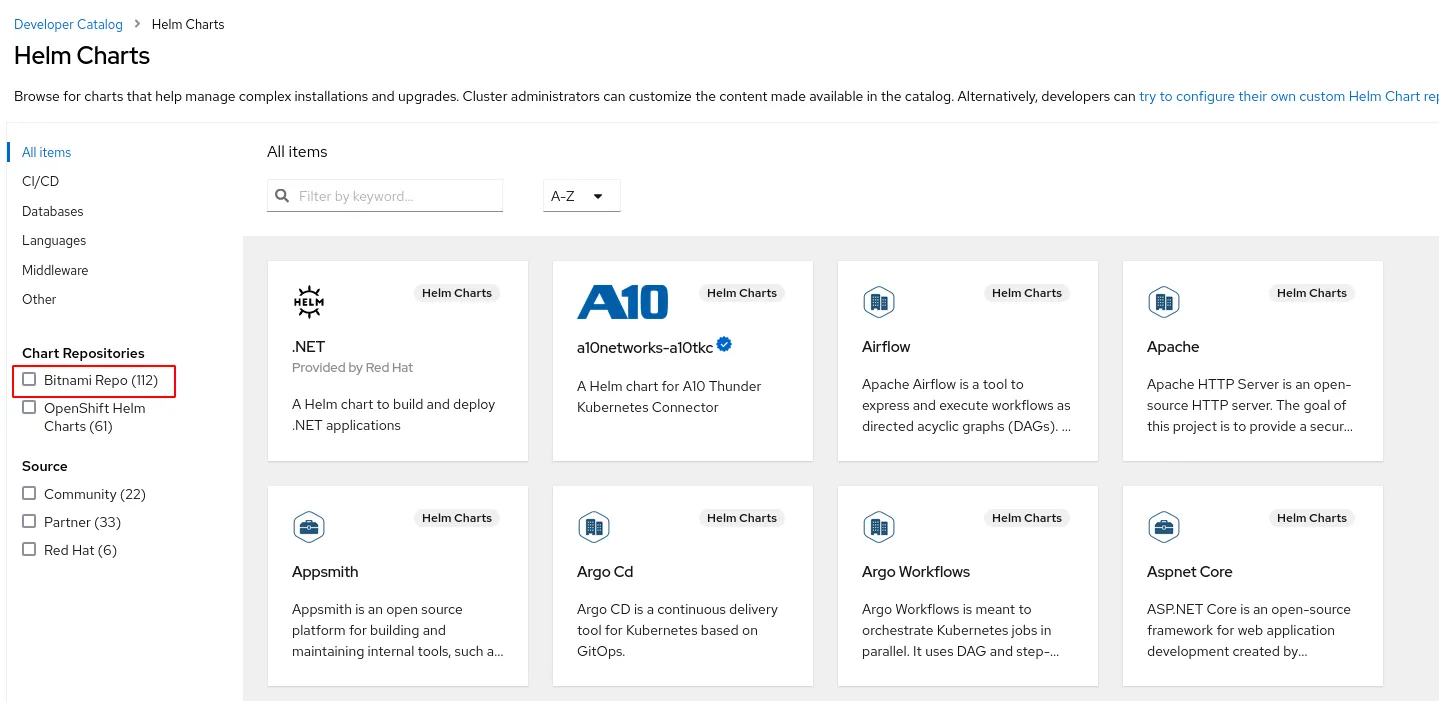The height and width of the screenshot is (701, 1439).
Task: Click the Apache card hexagon icon
Action: pos(1163,301)
